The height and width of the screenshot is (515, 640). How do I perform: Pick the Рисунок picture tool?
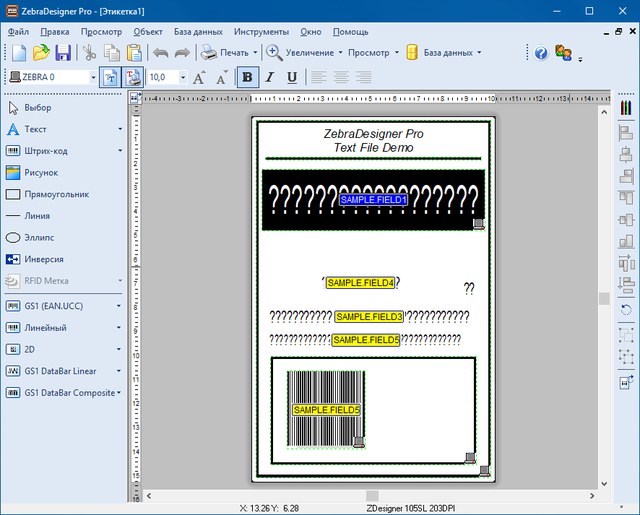(x=40, y=172)
